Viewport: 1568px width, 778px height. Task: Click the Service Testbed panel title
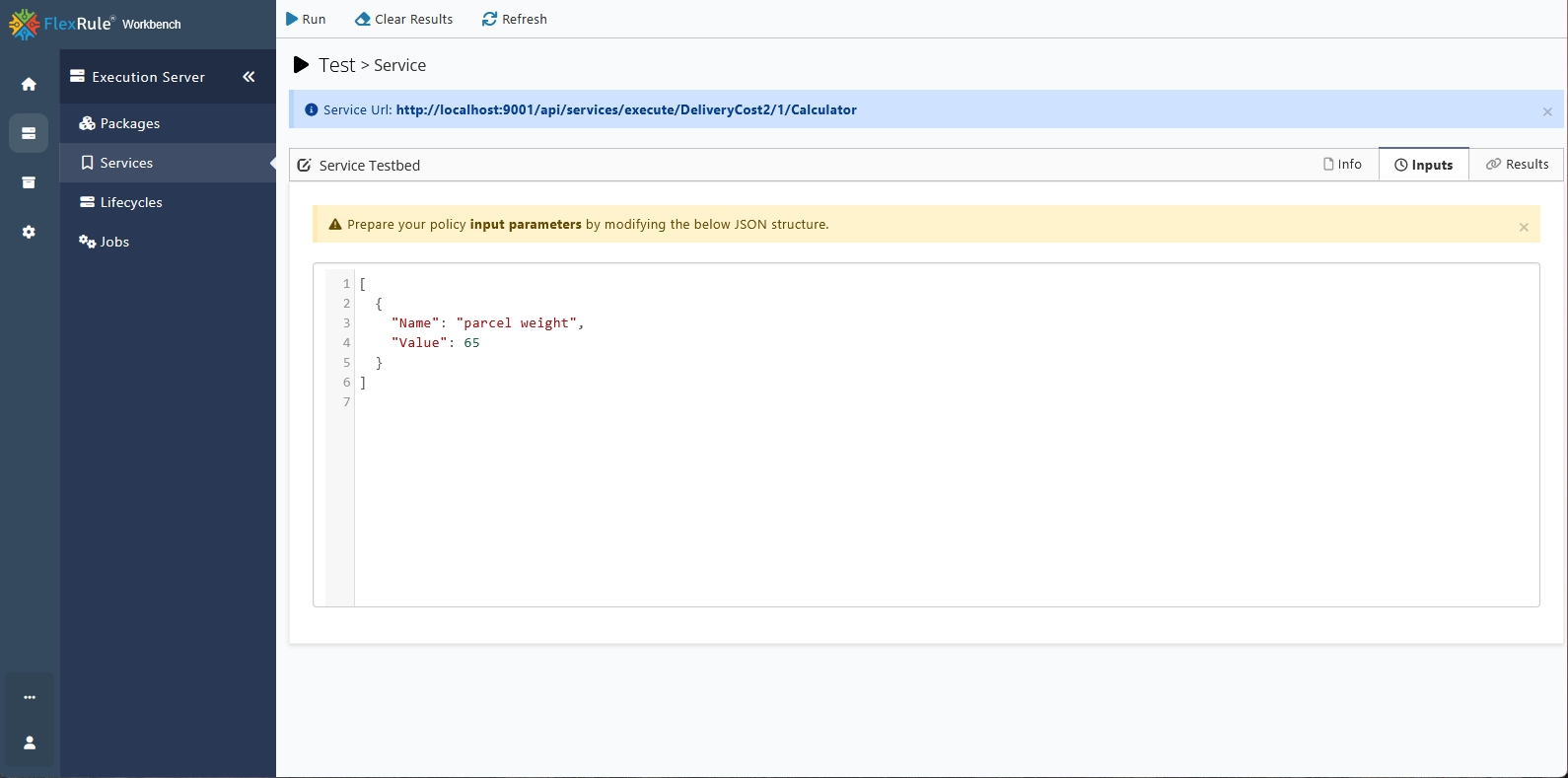(370, 166)
